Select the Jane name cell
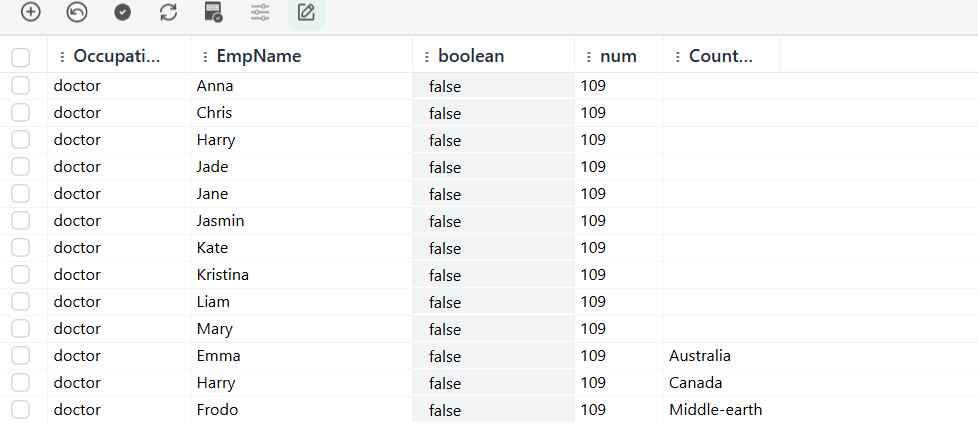This screenshot has width=978, height=423. (302, 193)
